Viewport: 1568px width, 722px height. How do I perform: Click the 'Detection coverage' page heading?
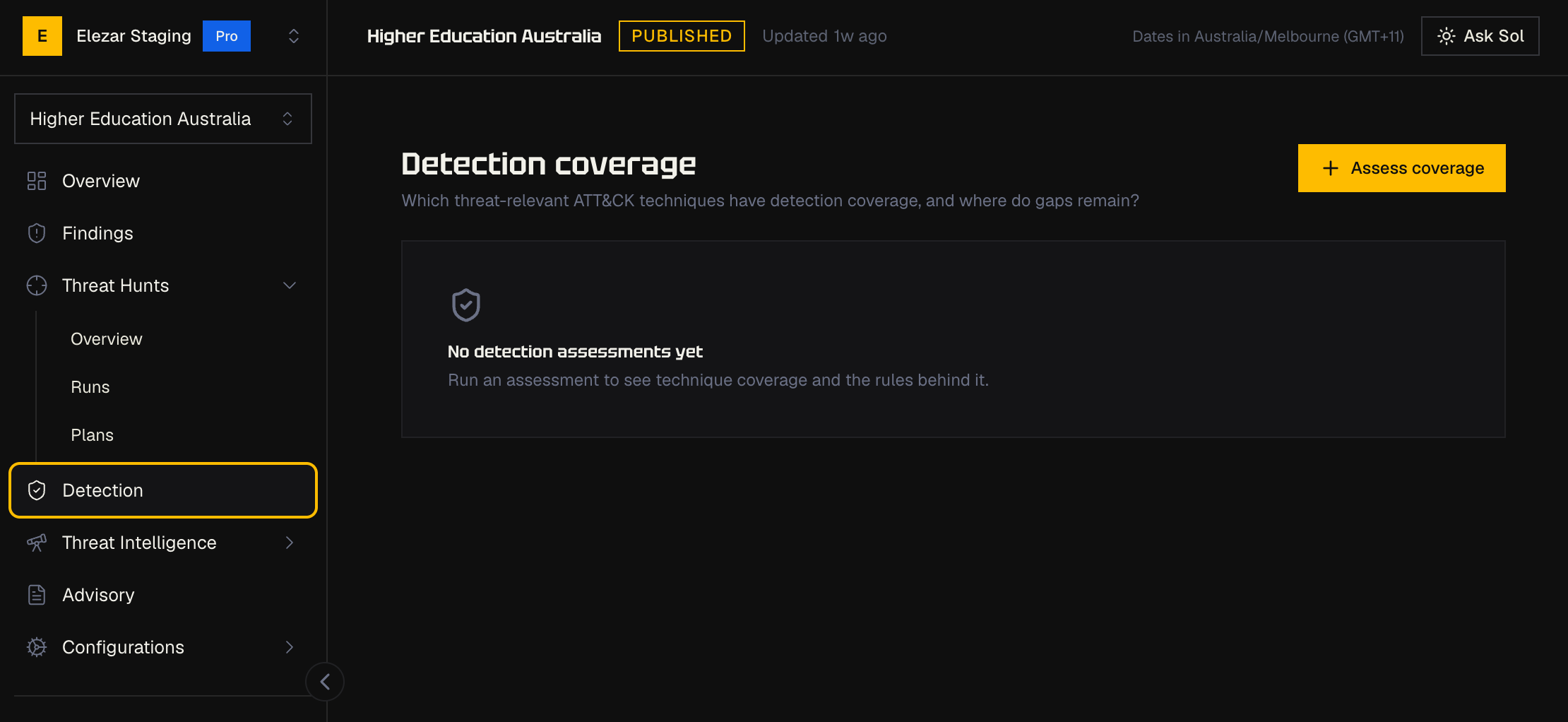(x=549, y=164)
